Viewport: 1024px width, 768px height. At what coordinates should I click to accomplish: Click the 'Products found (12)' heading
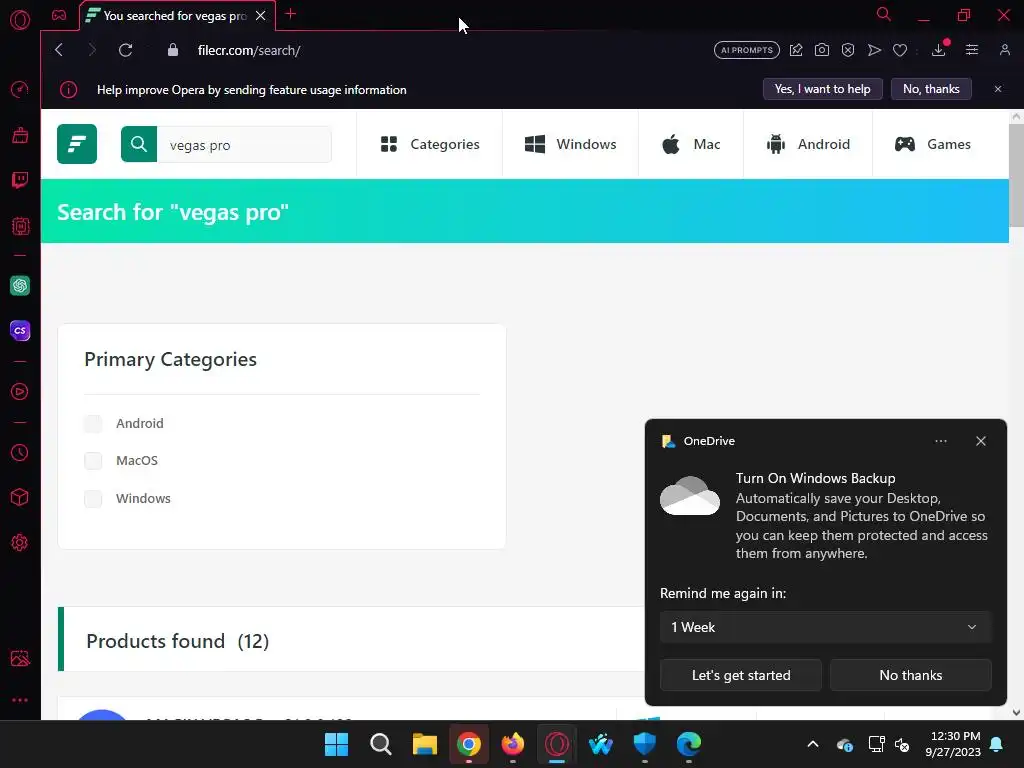(x=178, y=641)
